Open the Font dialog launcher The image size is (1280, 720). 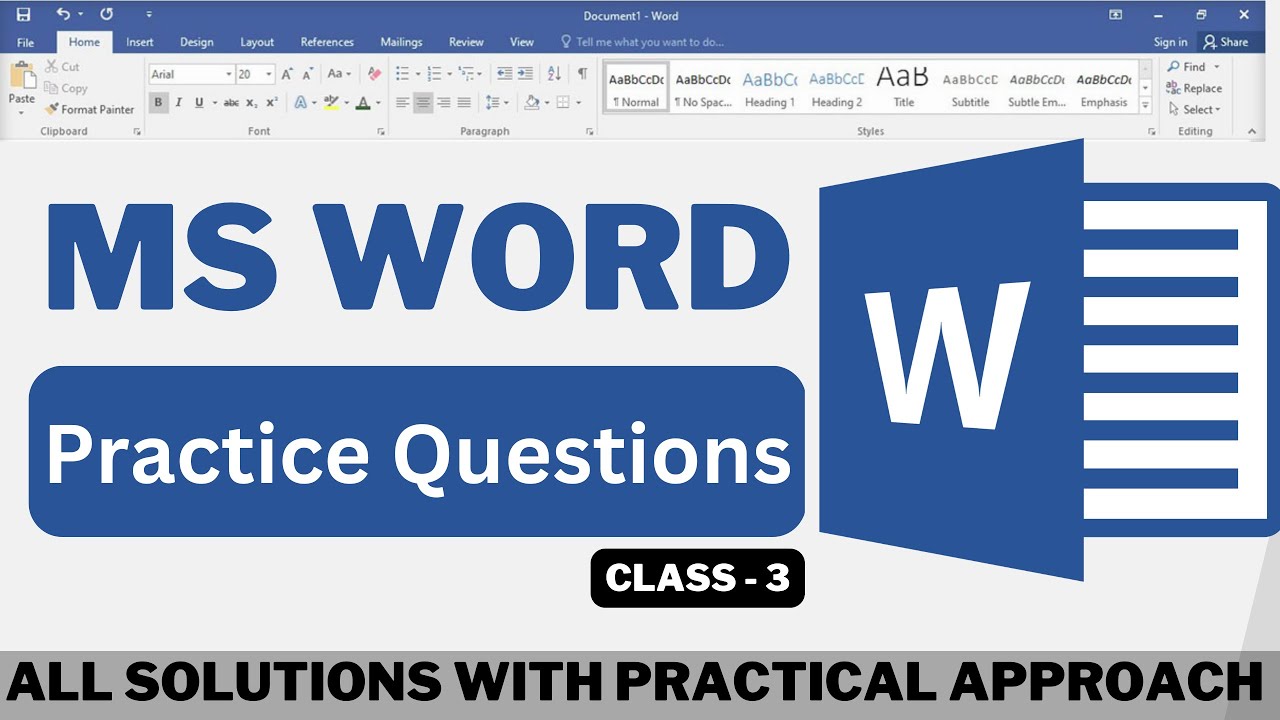pyautogui.click(x=381, y=131)
